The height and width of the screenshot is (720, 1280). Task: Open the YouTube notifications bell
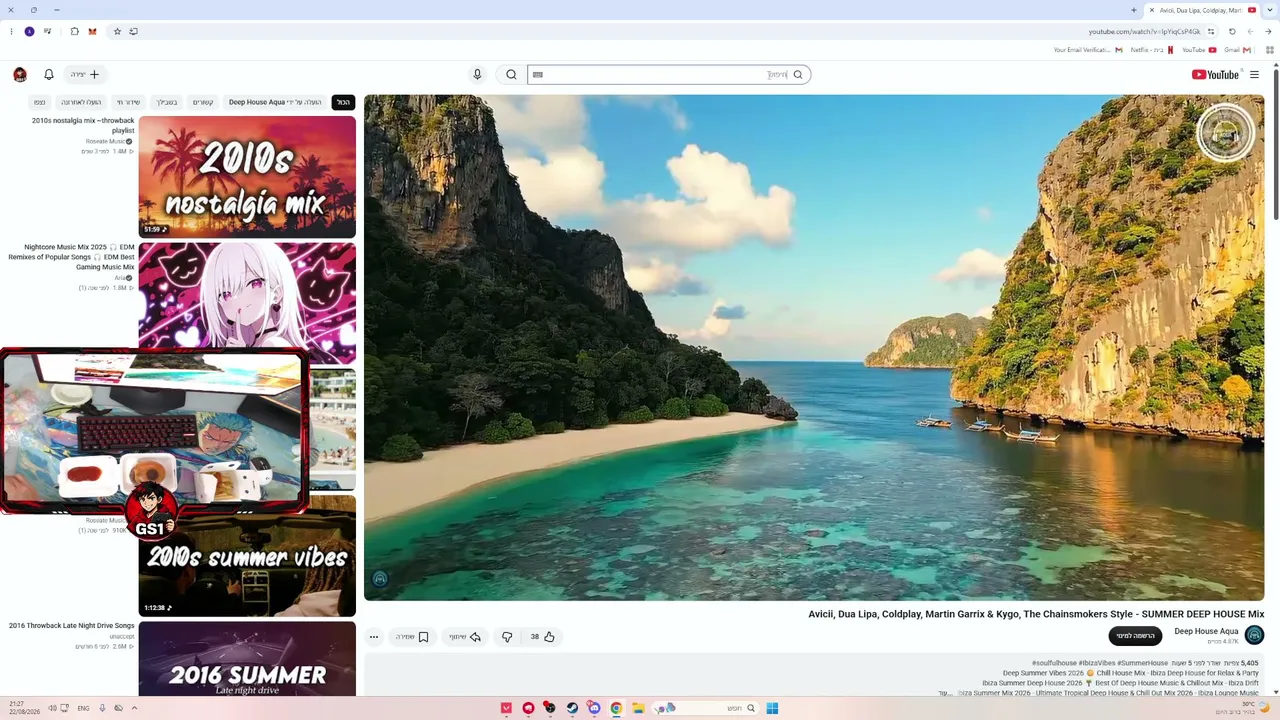pos(48,74)
